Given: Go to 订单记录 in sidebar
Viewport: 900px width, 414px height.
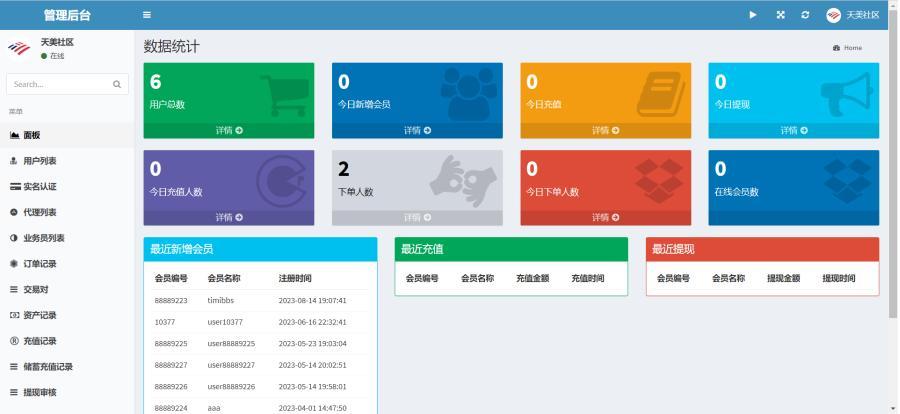Looking at the screenshot, I should pyautogui.click(x=40, y=264).
